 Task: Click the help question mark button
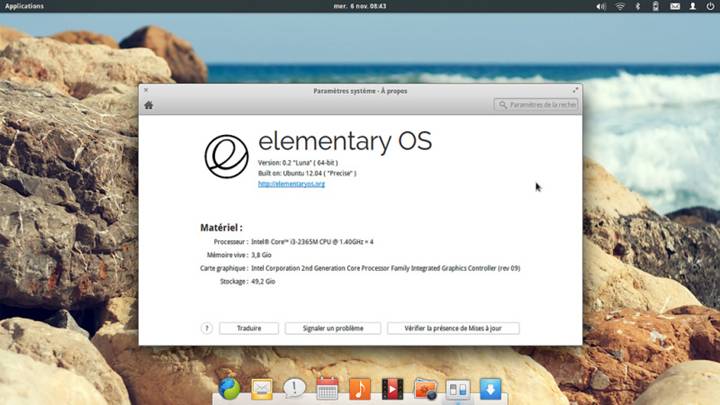(207, 328)
